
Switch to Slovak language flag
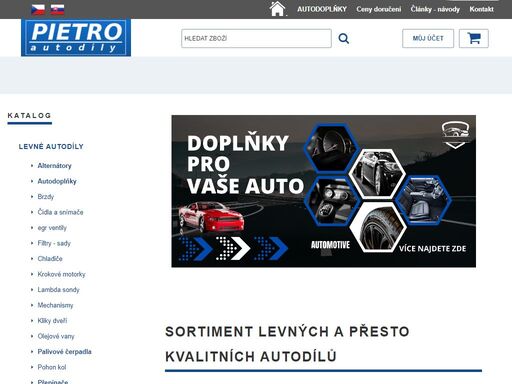click(57, 10)
